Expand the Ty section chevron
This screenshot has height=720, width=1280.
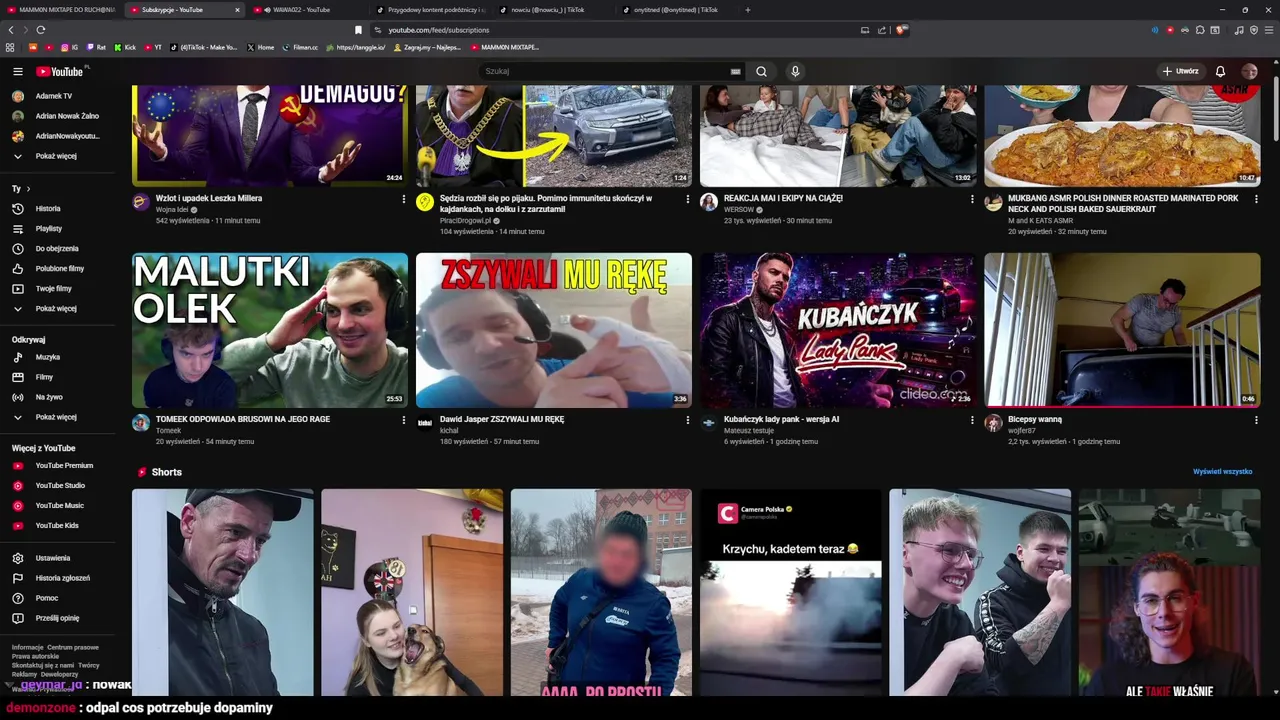pyautogui.click(x=28, y=189)
